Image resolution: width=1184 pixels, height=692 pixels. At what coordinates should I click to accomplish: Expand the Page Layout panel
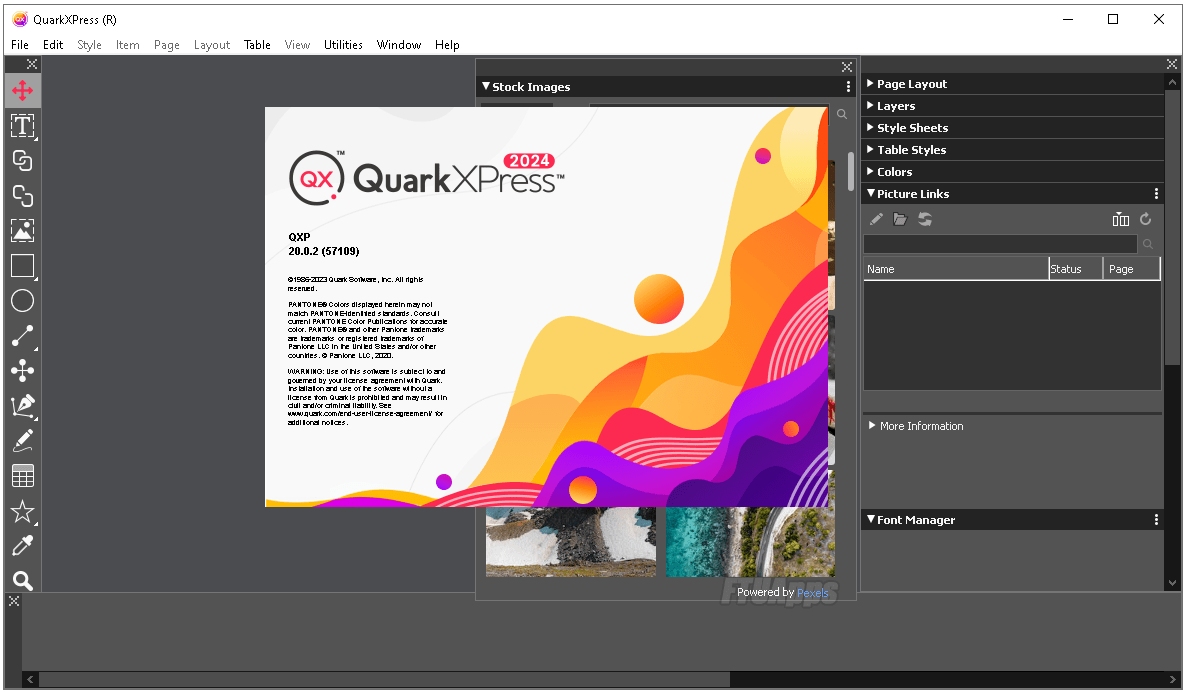click(x=870, y=83)
